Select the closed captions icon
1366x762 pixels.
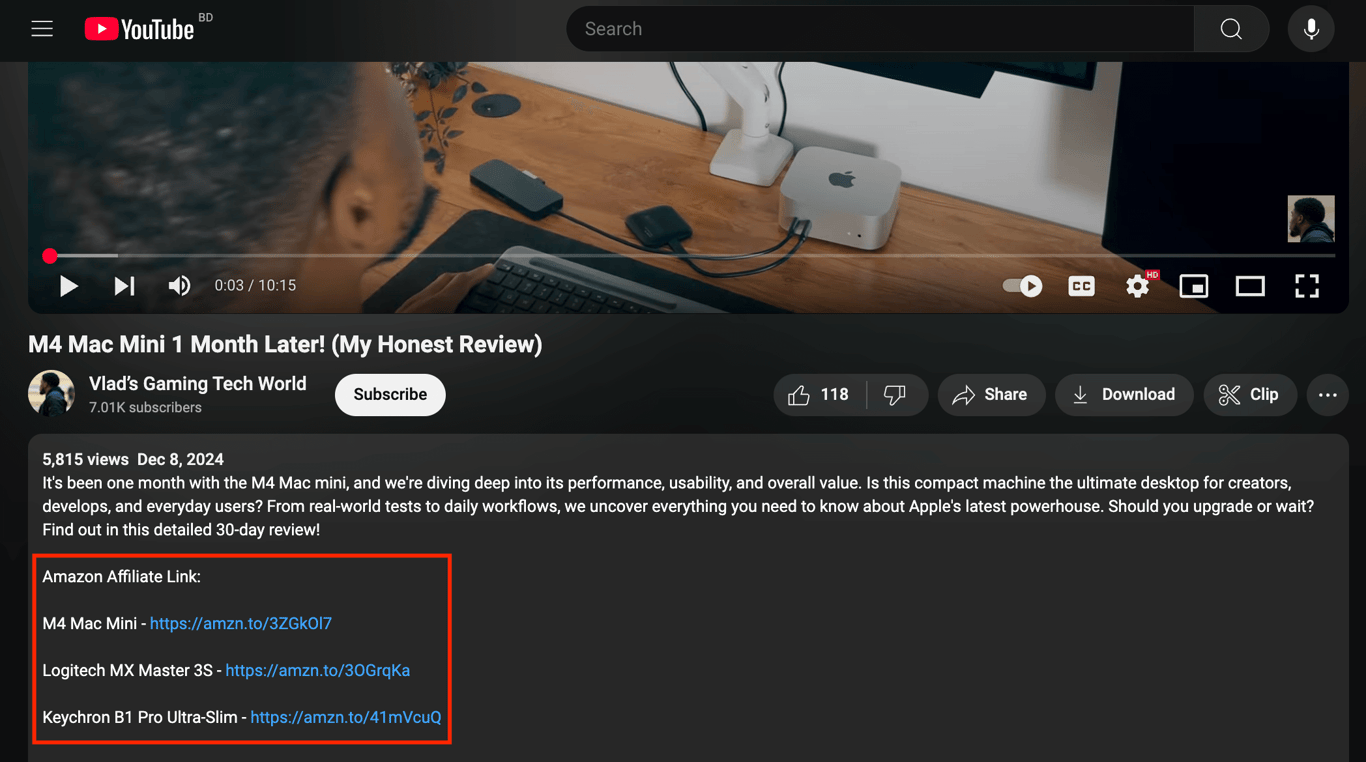tap(1081, 286)
